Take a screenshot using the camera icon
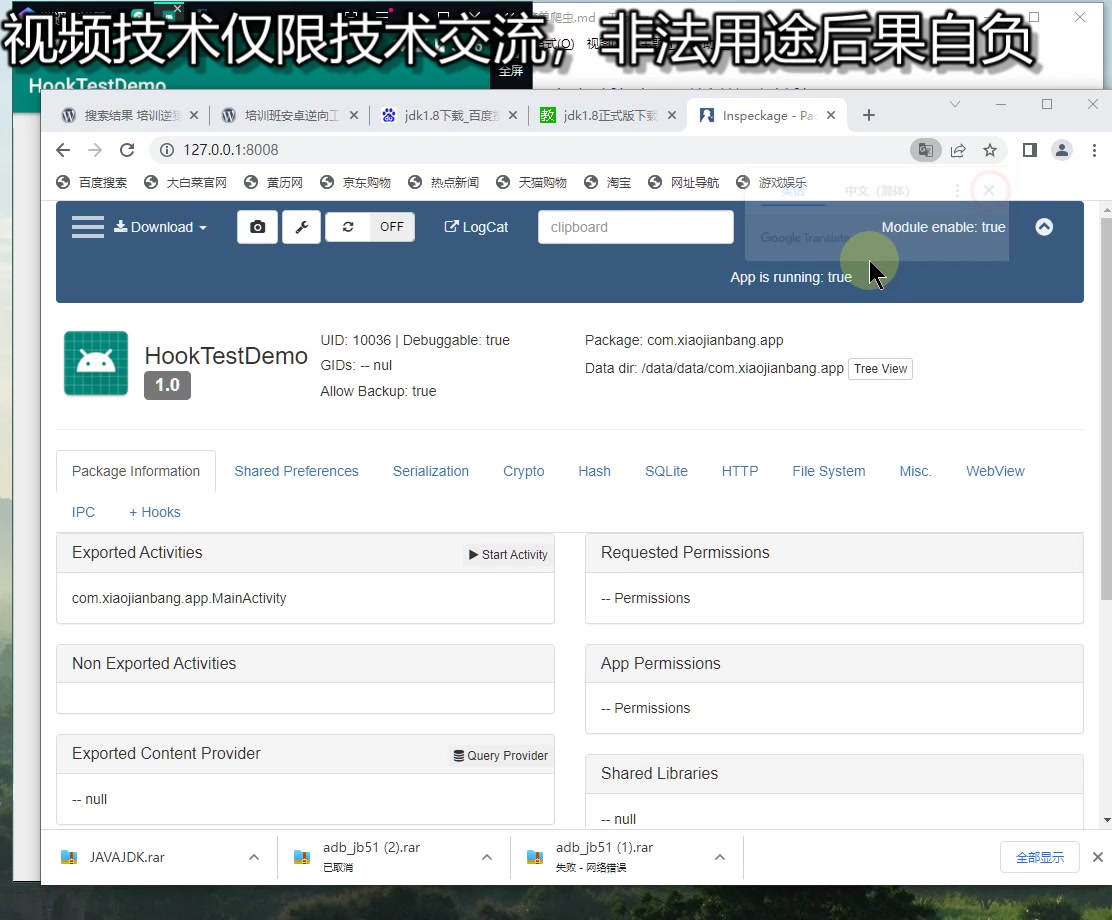The width and height of the screenshot is (1112, 920). point(257,227)
